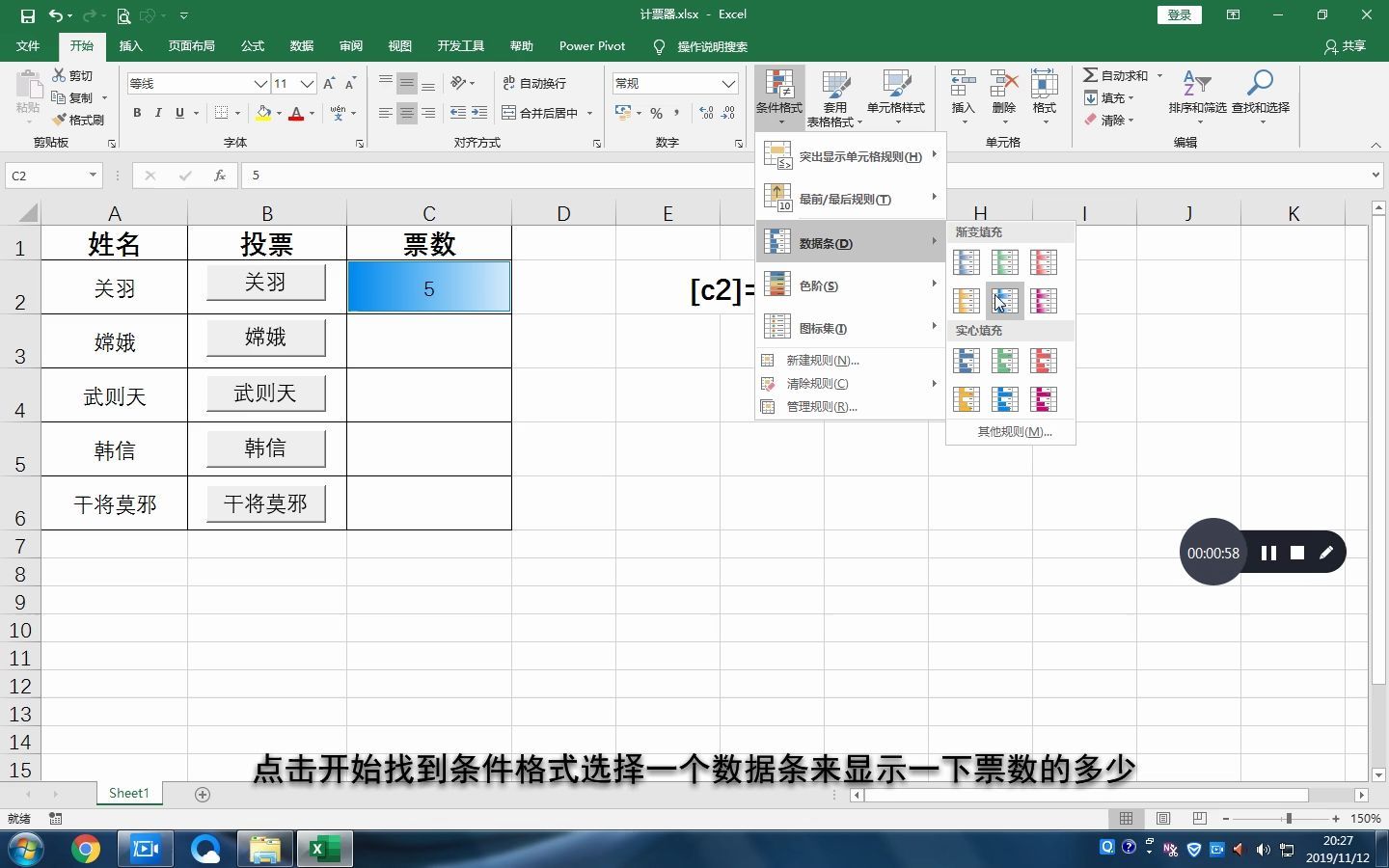Viewport: 1389px width, 868px height.
Task: Apply Italic formatting
Action: pyautogui.click(x=157, y=113)
